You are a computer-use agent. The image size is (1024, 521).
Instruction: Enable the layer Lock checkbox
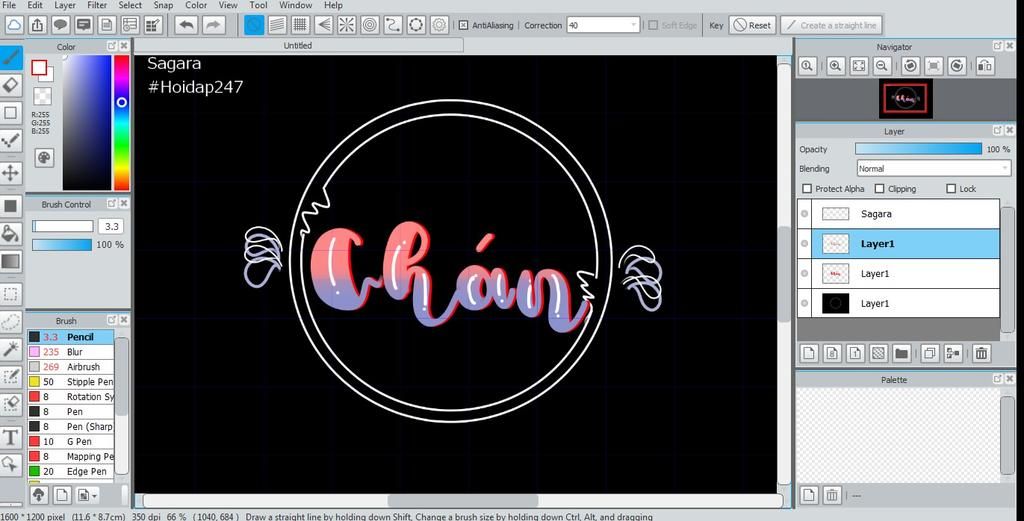[951, 189]
